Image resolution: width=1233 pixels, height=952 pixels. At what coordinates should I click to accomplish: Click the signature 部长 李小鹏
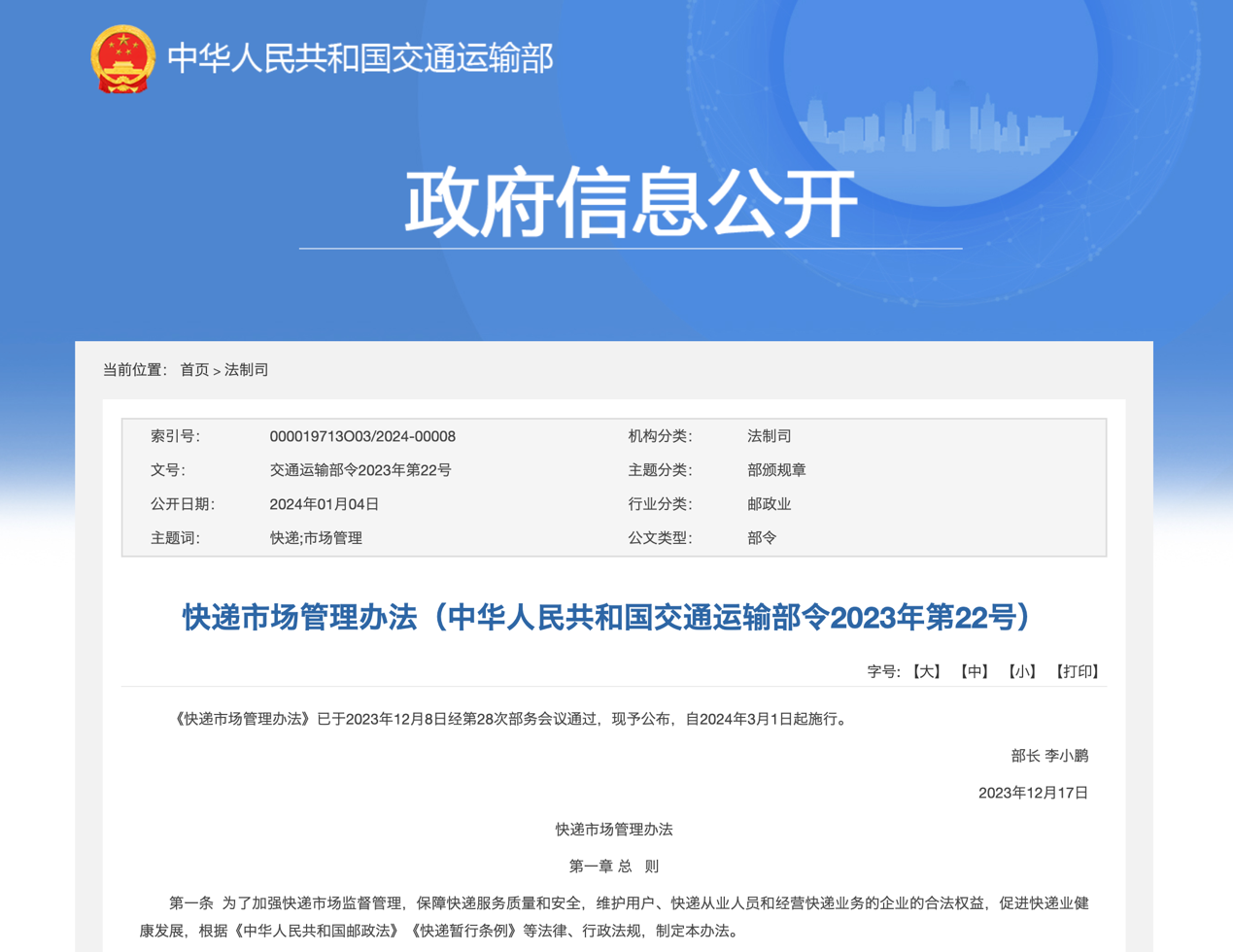click(x=1049, y=756)
